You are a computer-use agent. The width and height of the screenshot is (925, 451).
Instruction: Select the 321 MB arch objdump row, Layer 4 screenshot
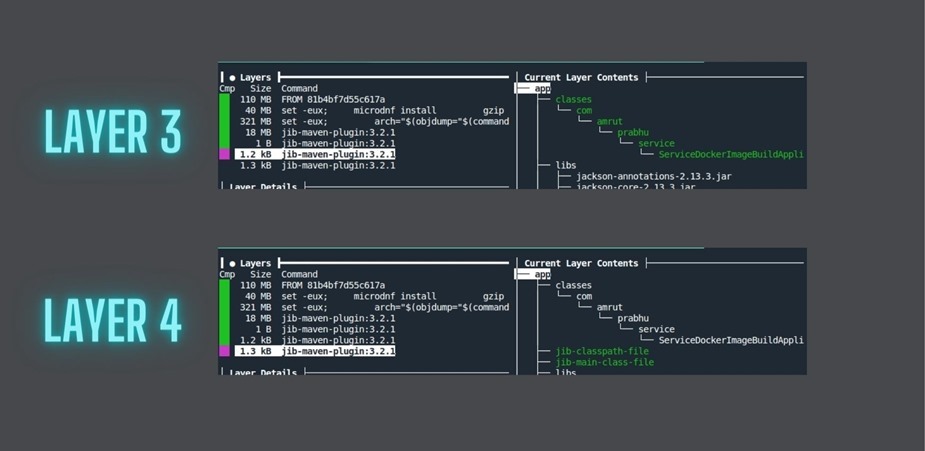(374, 307)
